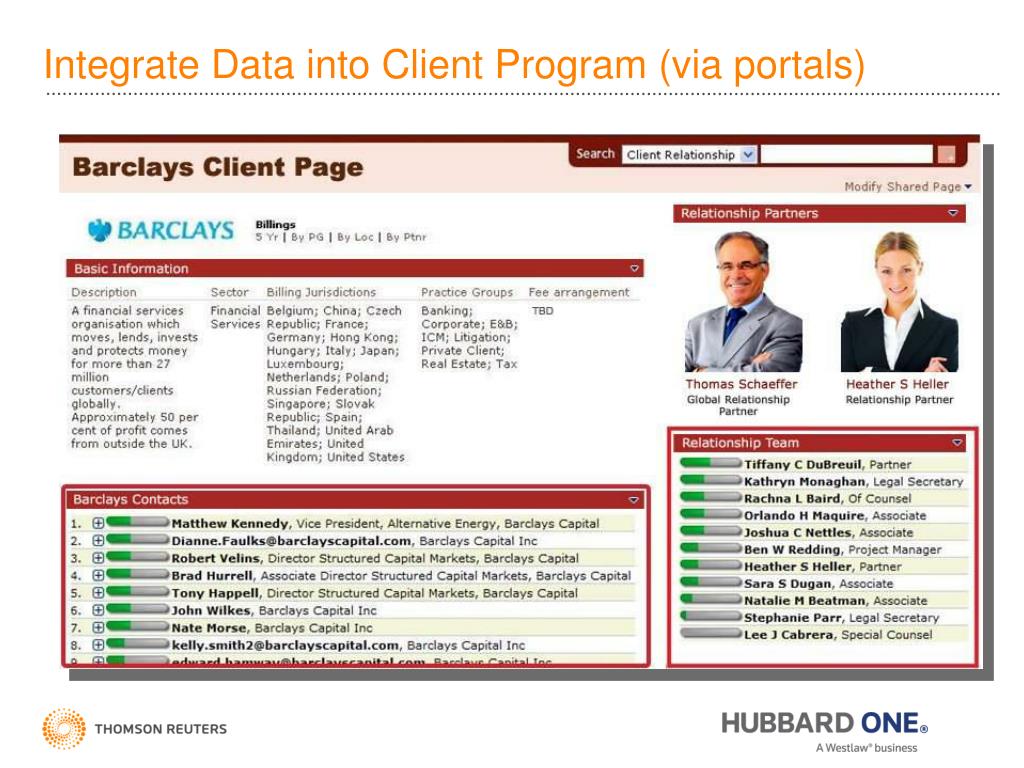The height and width of the screenshot is (768, 1024).
Task: Collapse the Barclays Contacts panel arrow
Action: coord(633,500)
